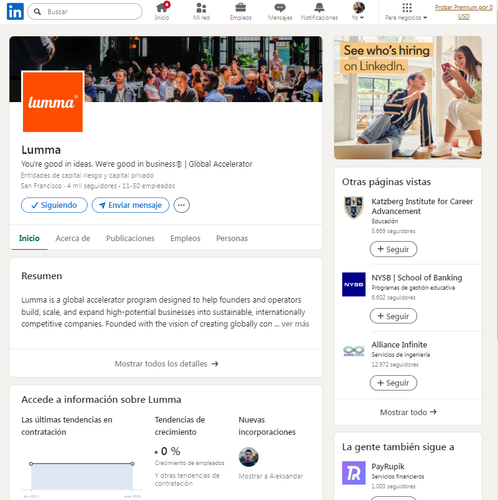Open Empleos briefcase icon

coord(241,7)
